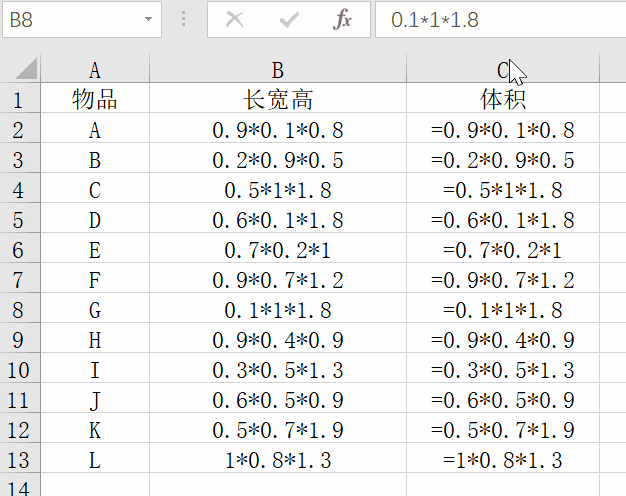
Task: Click cell containing 0.9*0.4*0.9 in column B
Action: pyautogui.click(x=278, y=337)
